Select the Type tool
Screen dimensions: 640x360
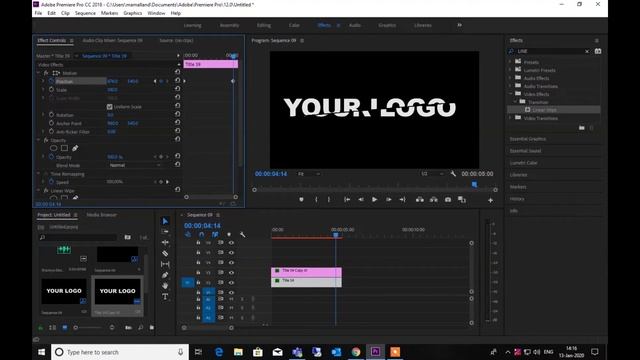(x=165, y=297)
